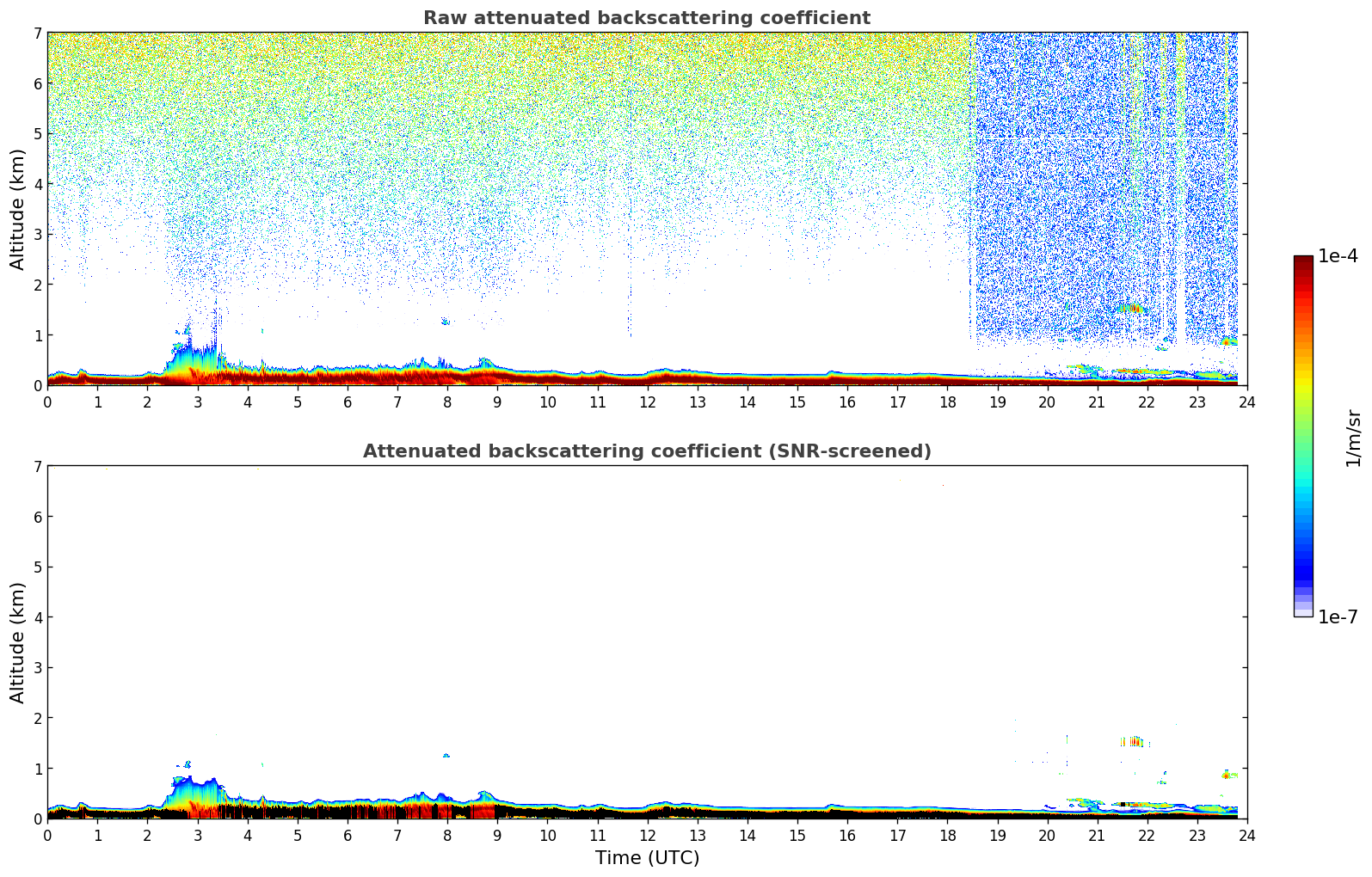This screenshot has height=877, width=1372.
Task: Click time tick '23' under the lower plot
Action: pos(1197,835)
